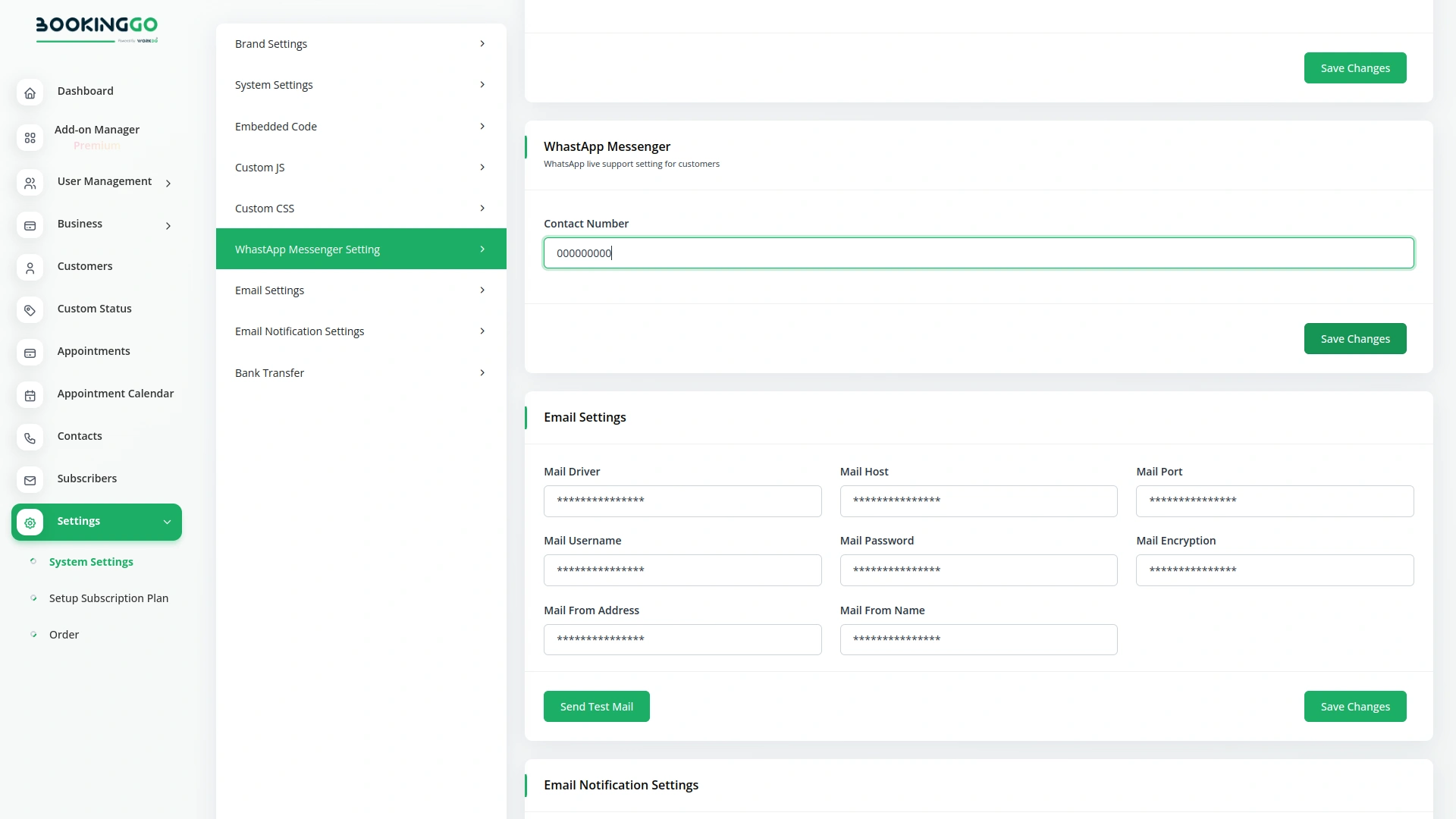Select the Appointments sidebar icon

tap(30, 353)
